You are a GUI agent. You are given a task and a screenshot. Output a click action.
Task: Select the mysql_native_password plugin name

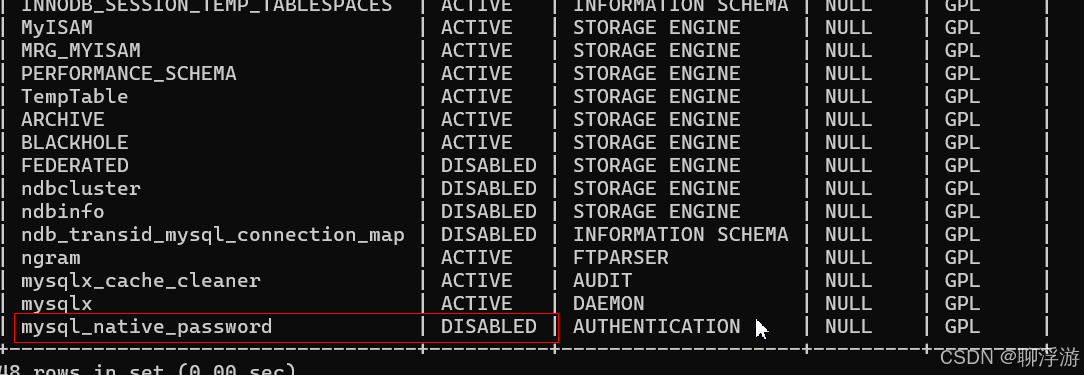(x=147, y=327)
